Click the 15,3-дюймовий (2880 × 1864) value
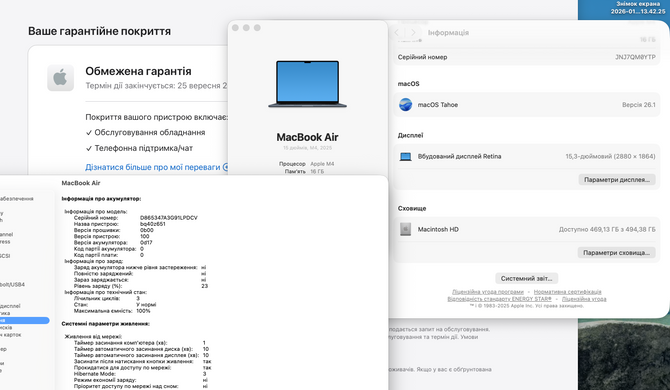 click(x=610, y=156)
